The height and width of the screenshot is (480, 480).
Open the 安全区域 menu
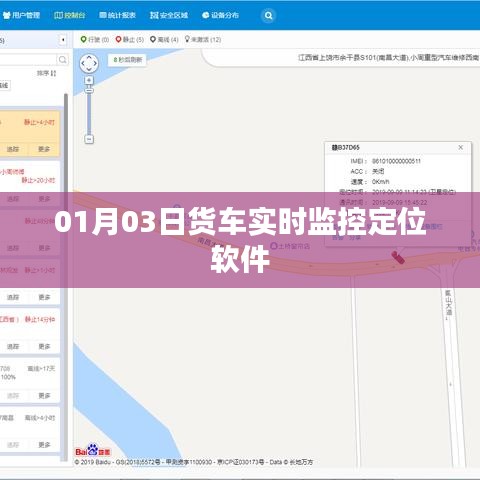coord(169,15)
